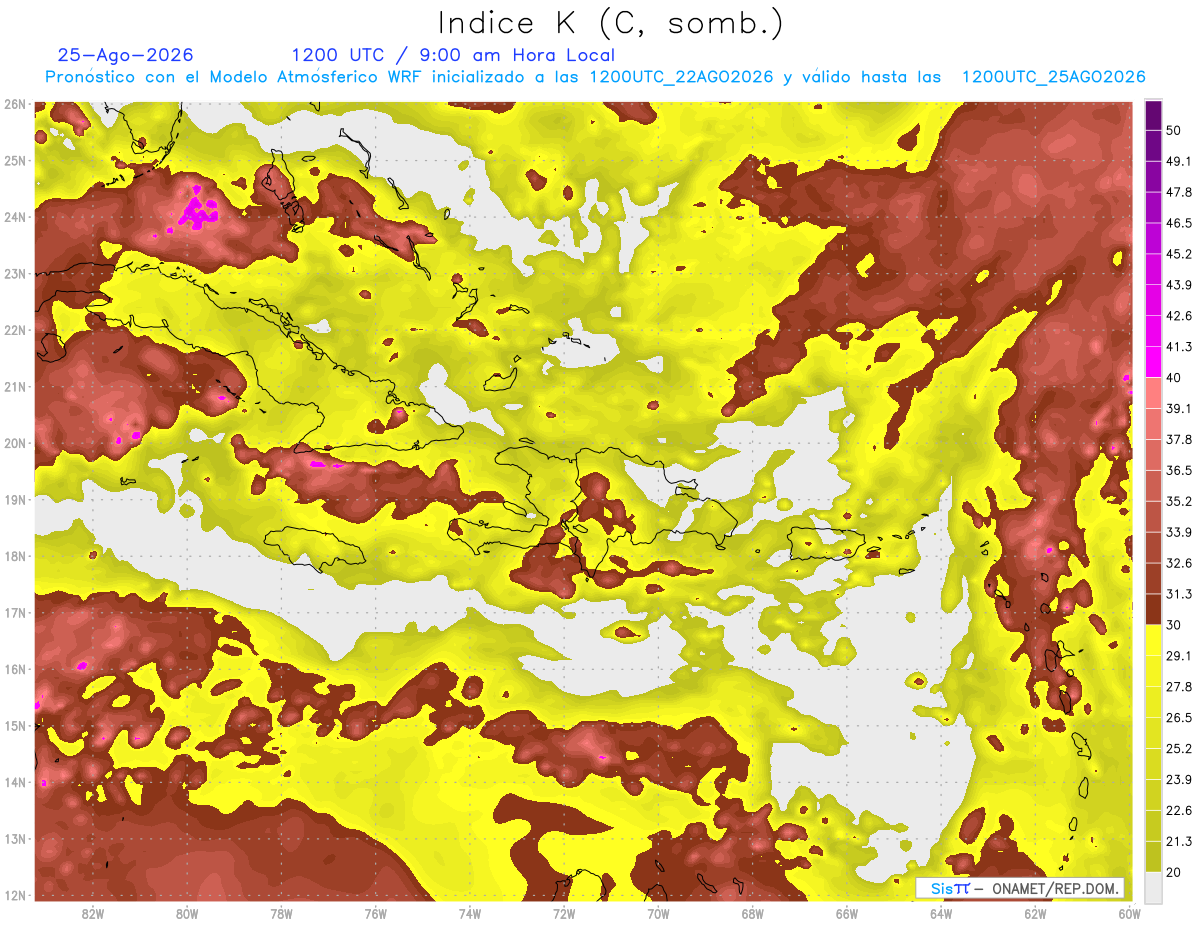Click the latitude axis label "23N"
1200x927 pixels.
[x=15, y=273]
